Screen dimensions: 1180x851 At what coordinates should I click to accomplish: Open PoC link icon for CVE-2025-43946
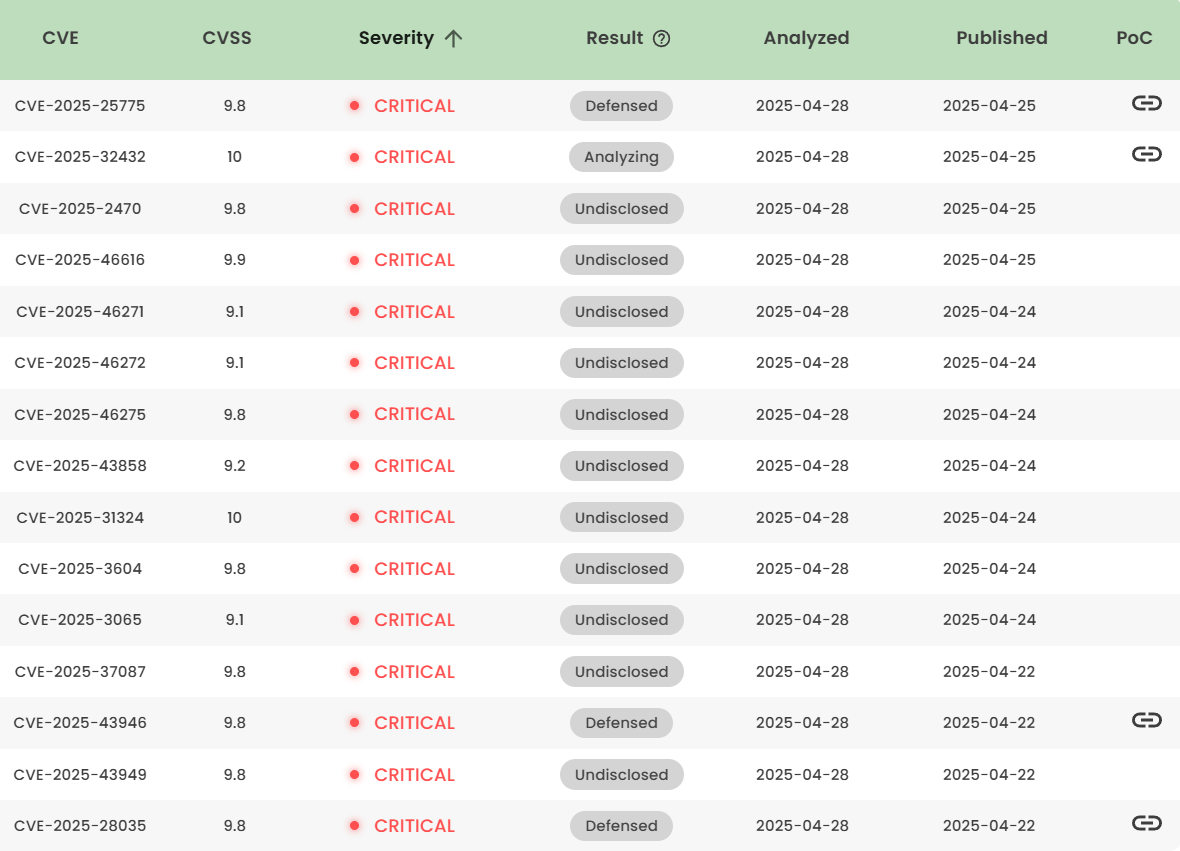click(1146, 720)
